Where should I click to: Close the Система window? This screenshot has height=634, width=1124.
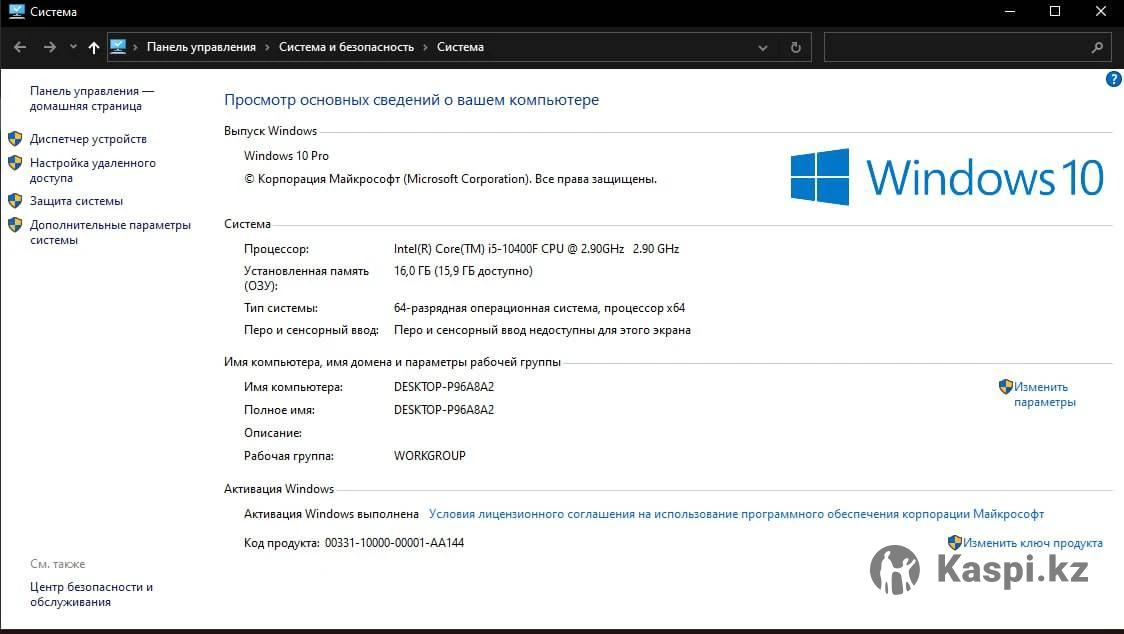[x=1101, y=11]
